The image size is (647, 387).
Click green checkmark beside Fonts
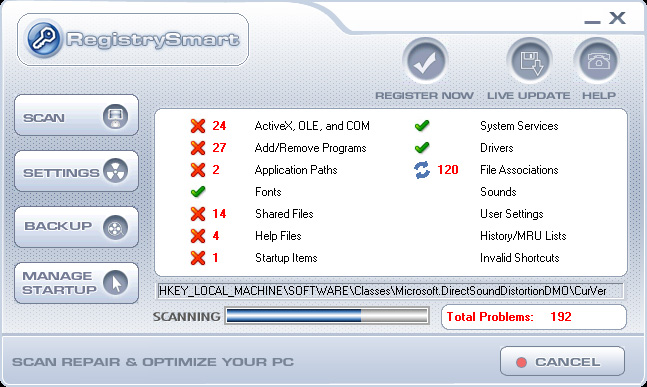[198, 191]
